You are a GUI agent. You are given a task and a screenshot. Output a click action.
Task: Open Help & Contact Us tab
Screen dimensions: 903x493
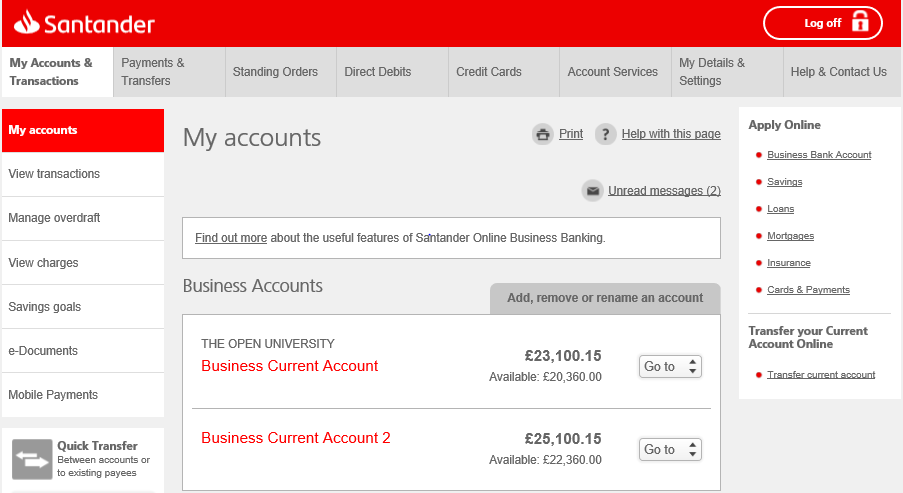point(842,72)
